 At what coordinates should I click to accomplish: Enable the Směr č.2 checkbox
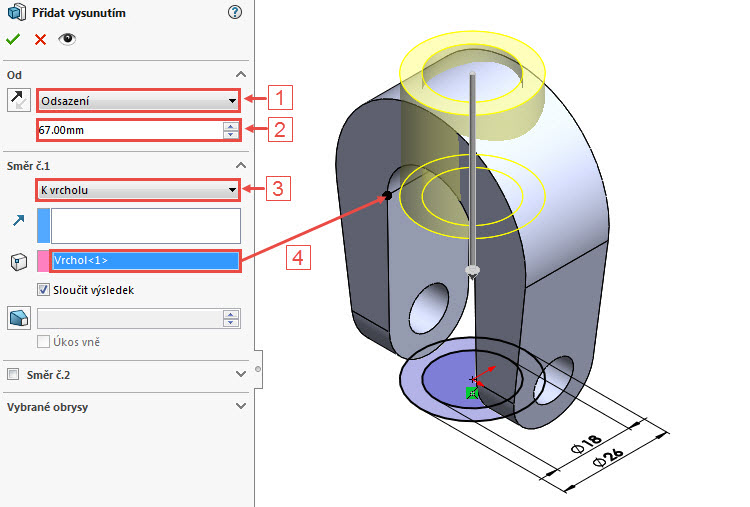click(13, 374)
